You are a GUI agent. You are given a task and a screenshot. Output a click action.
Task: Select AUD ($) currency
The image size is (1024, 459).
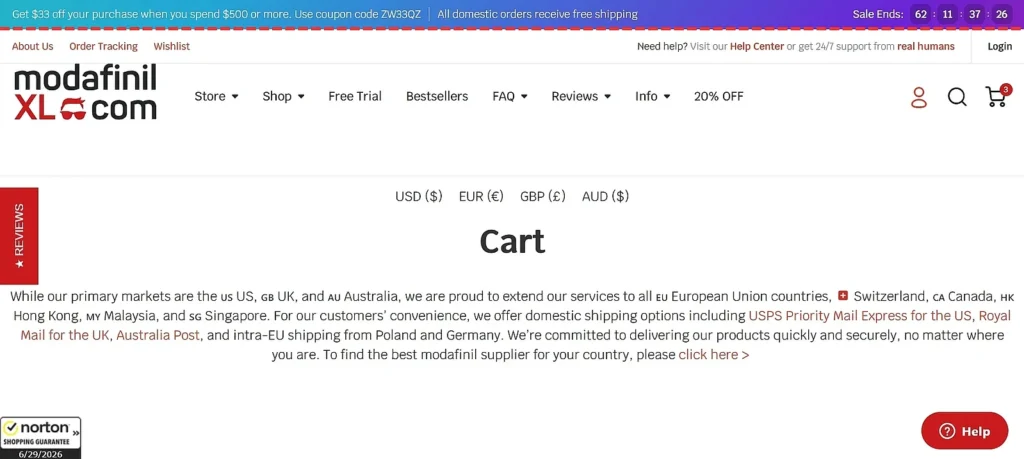coord(605,196)
